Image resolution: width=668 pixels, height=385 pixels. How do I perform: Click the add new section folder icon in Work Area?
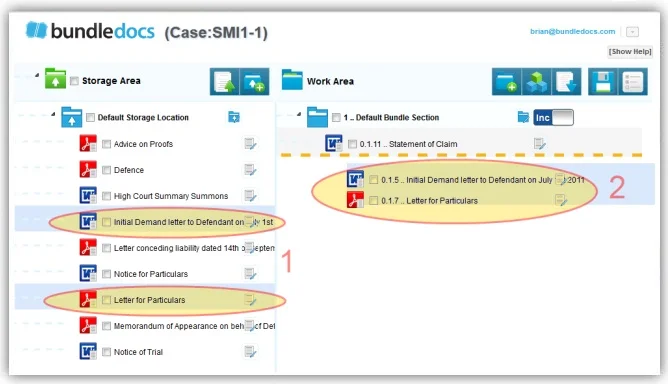[507, 81]
